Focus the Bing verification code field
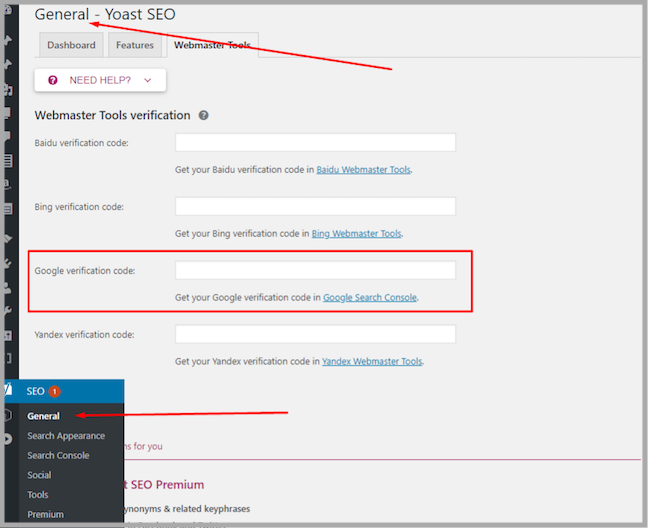648x528 pixels. (x=315, y=206)
